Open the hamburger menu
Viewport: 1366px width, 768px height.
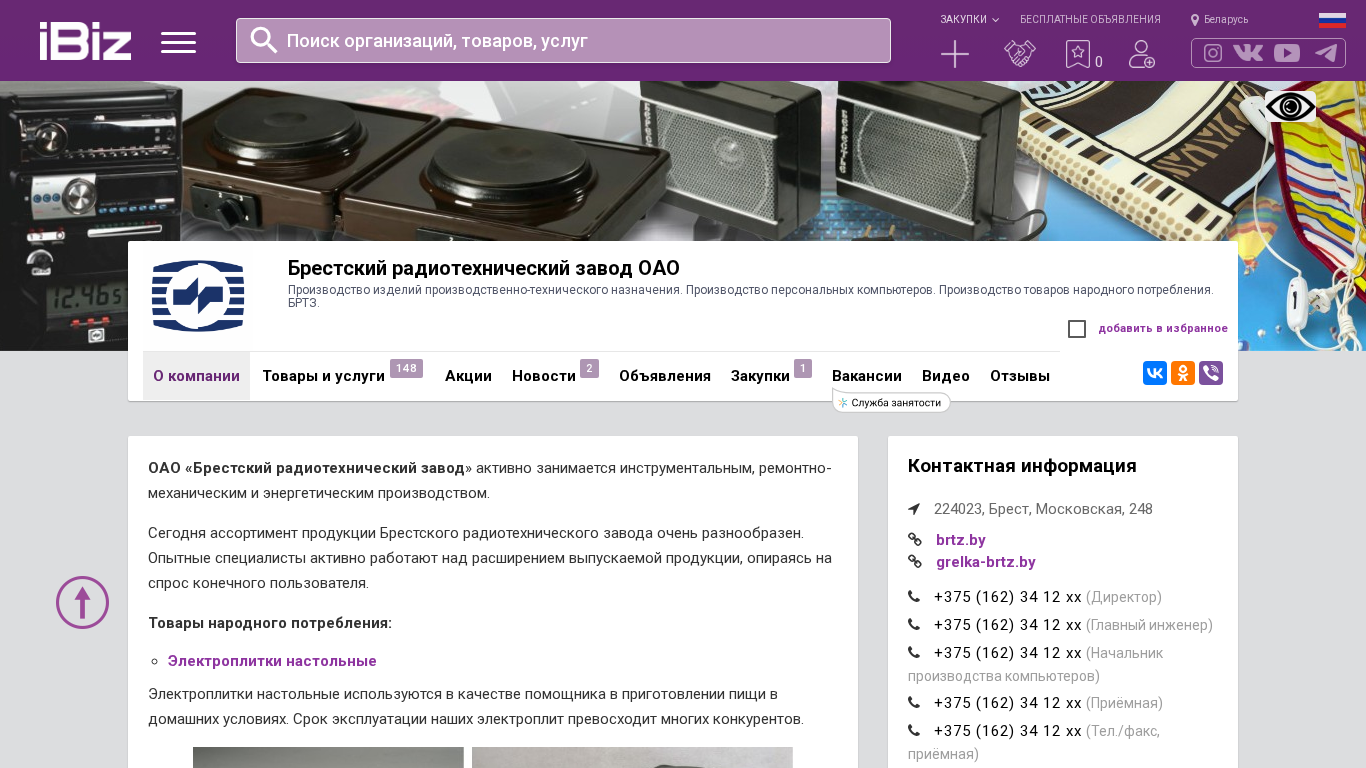coord(178,42)
